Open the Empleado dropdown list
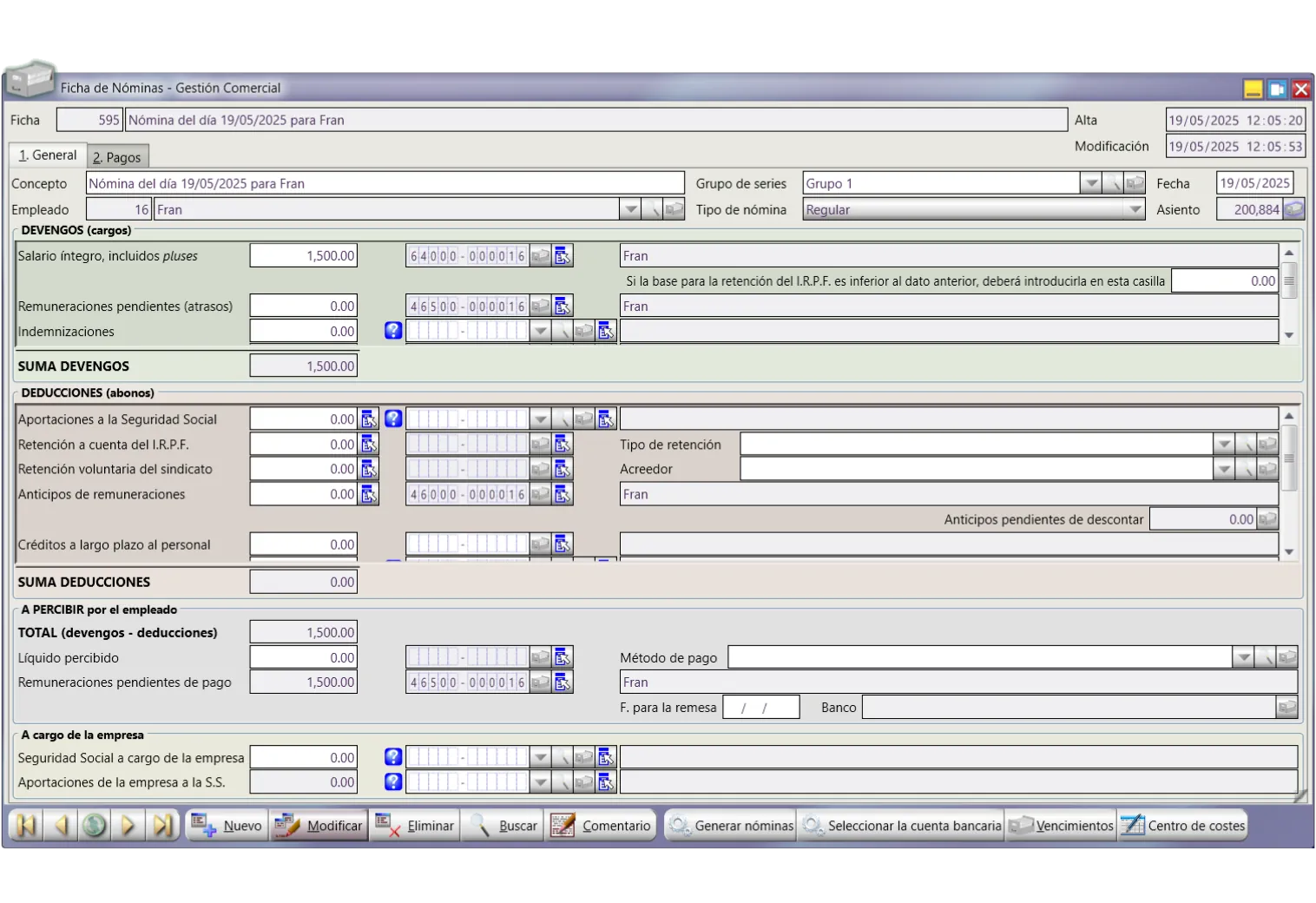The width and height of the screenshot is (1316, 903). tap(629, 209)
